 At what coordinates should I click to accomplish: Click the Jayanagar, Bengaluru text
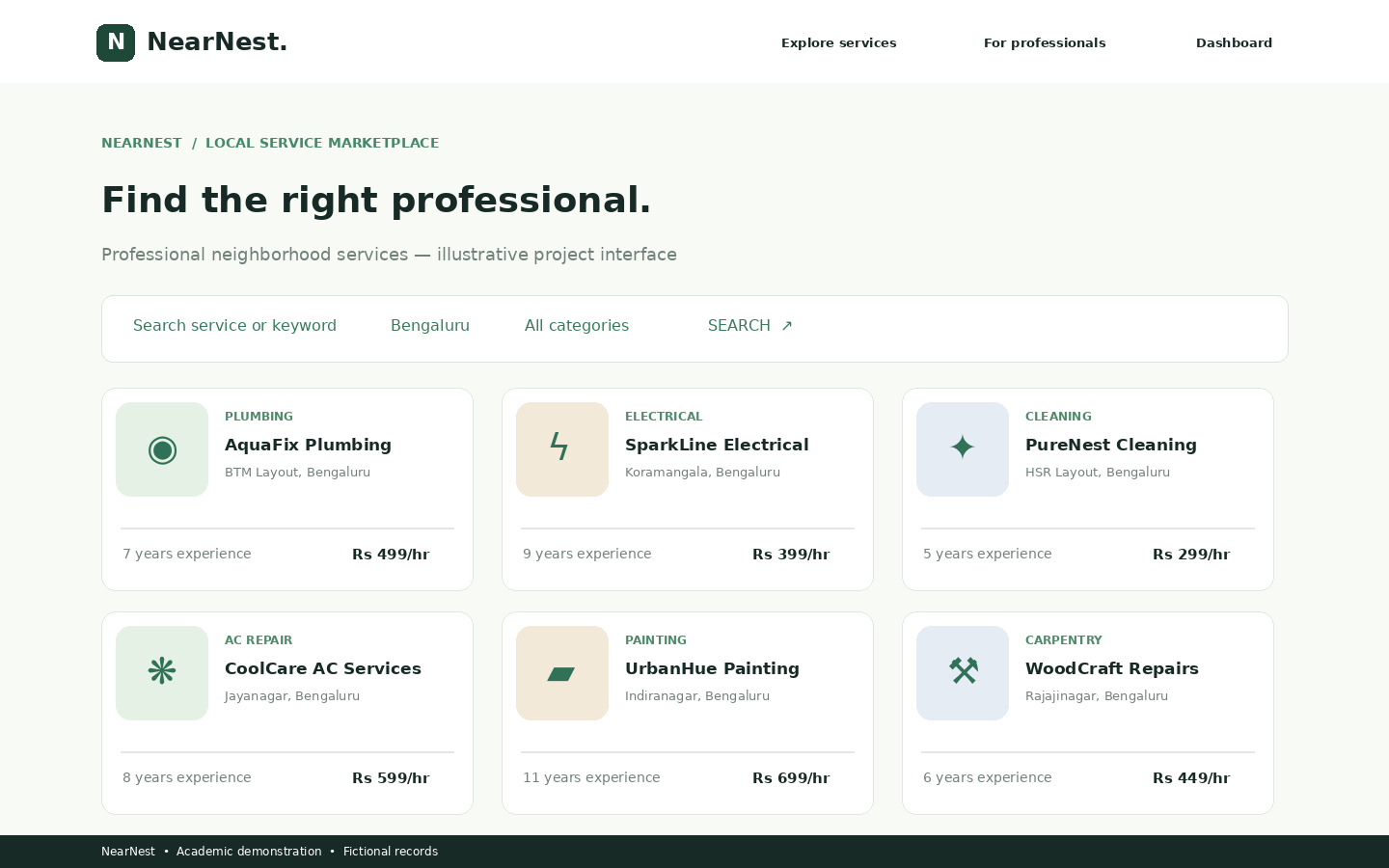click(292, 696)
